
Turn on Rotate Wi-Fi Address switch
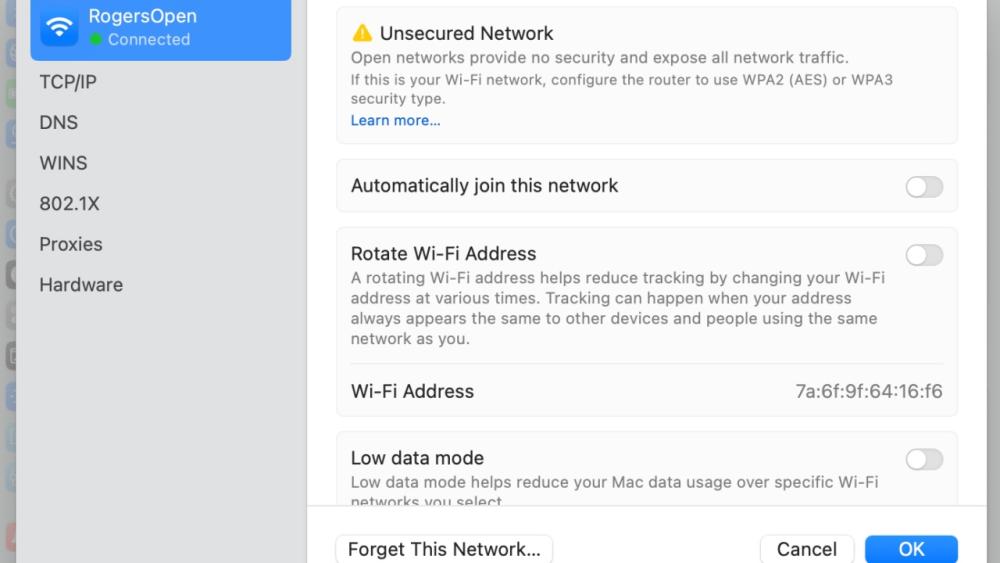[923, 255]
